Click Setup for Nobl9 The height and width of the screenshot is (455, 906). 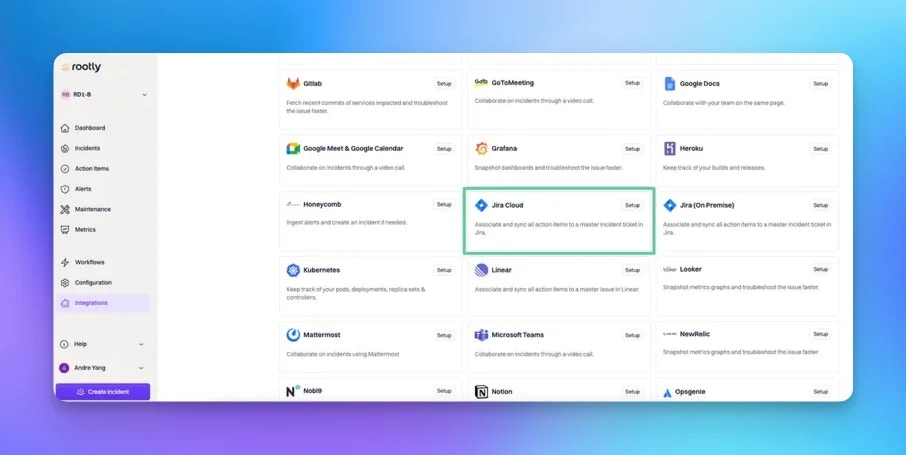coord(444,391)
